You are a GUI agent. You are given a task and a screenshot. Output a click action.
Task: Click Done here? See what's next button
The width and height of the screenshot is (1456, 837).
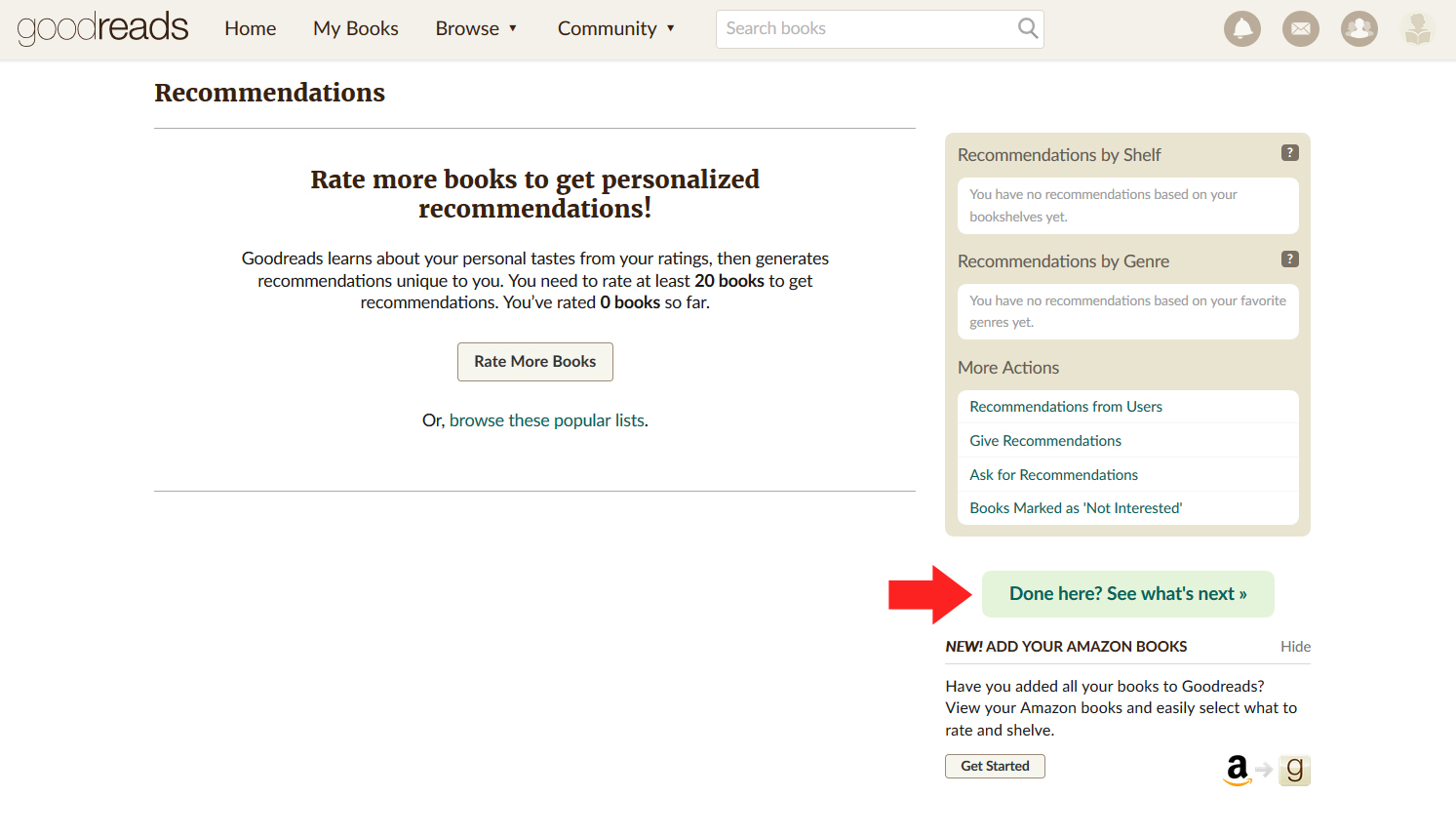click(1127, 594)
